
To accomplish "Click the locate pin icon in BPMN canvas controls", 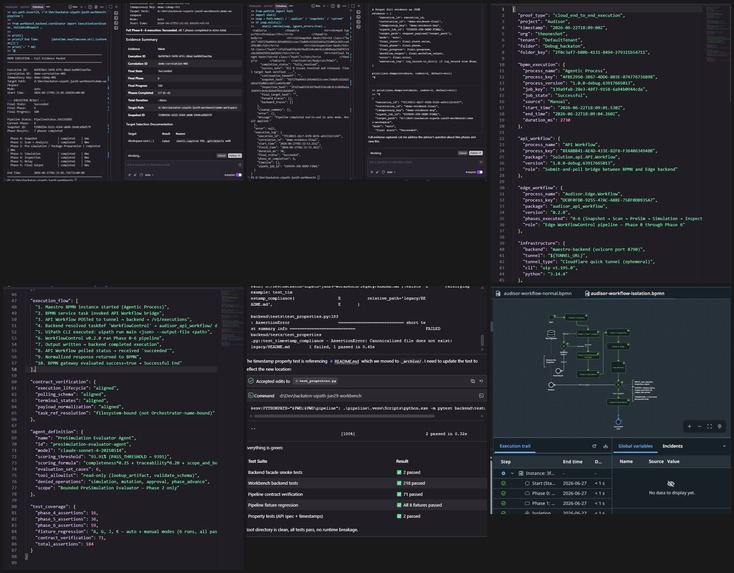I will click(x=719, y=426).
